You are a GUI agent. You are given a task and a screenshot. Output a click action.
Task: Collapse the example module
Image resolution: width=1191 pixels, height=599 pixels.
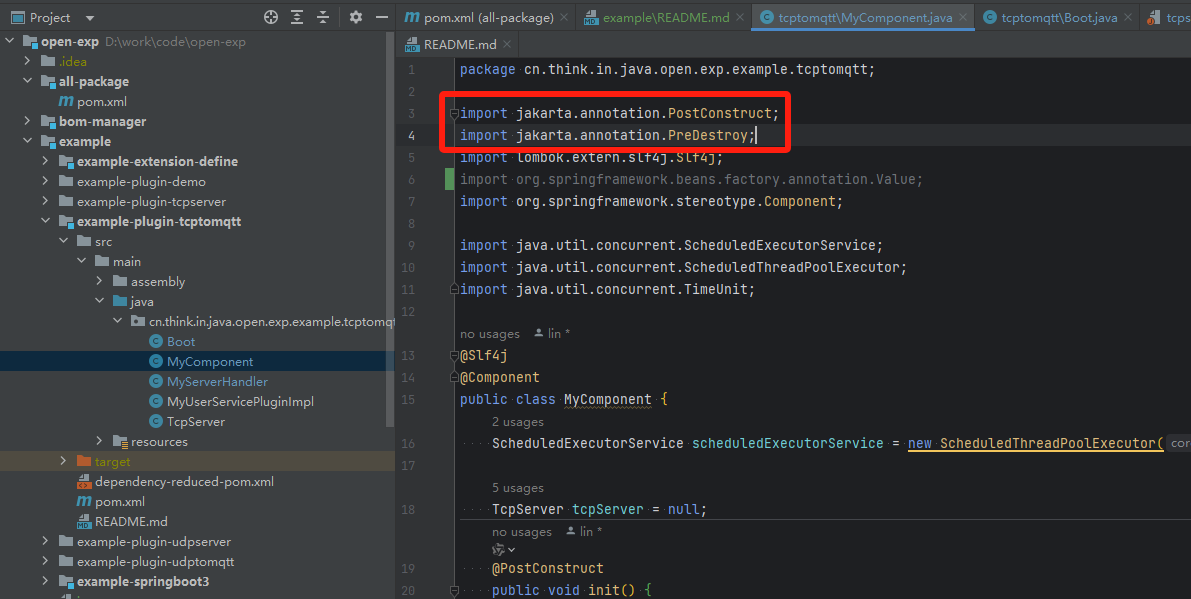(x=28, y=141)
